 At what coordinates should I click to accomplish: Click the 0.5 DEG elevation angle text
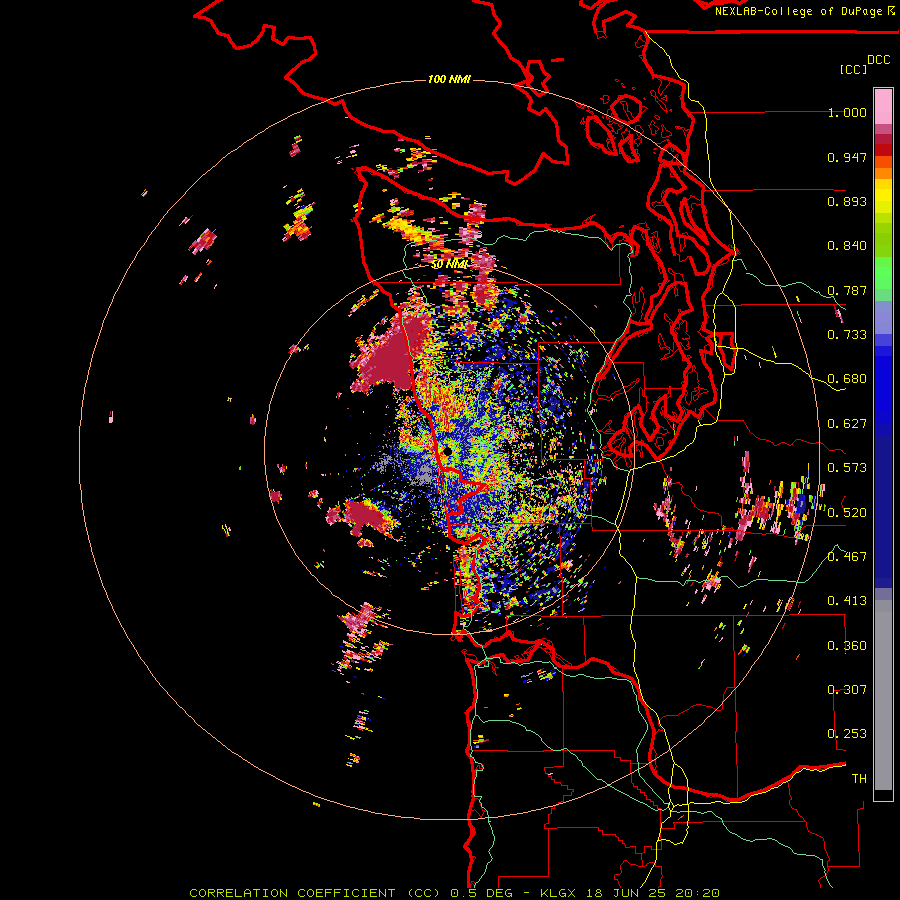pyautogui.click(x=482, y=893)
